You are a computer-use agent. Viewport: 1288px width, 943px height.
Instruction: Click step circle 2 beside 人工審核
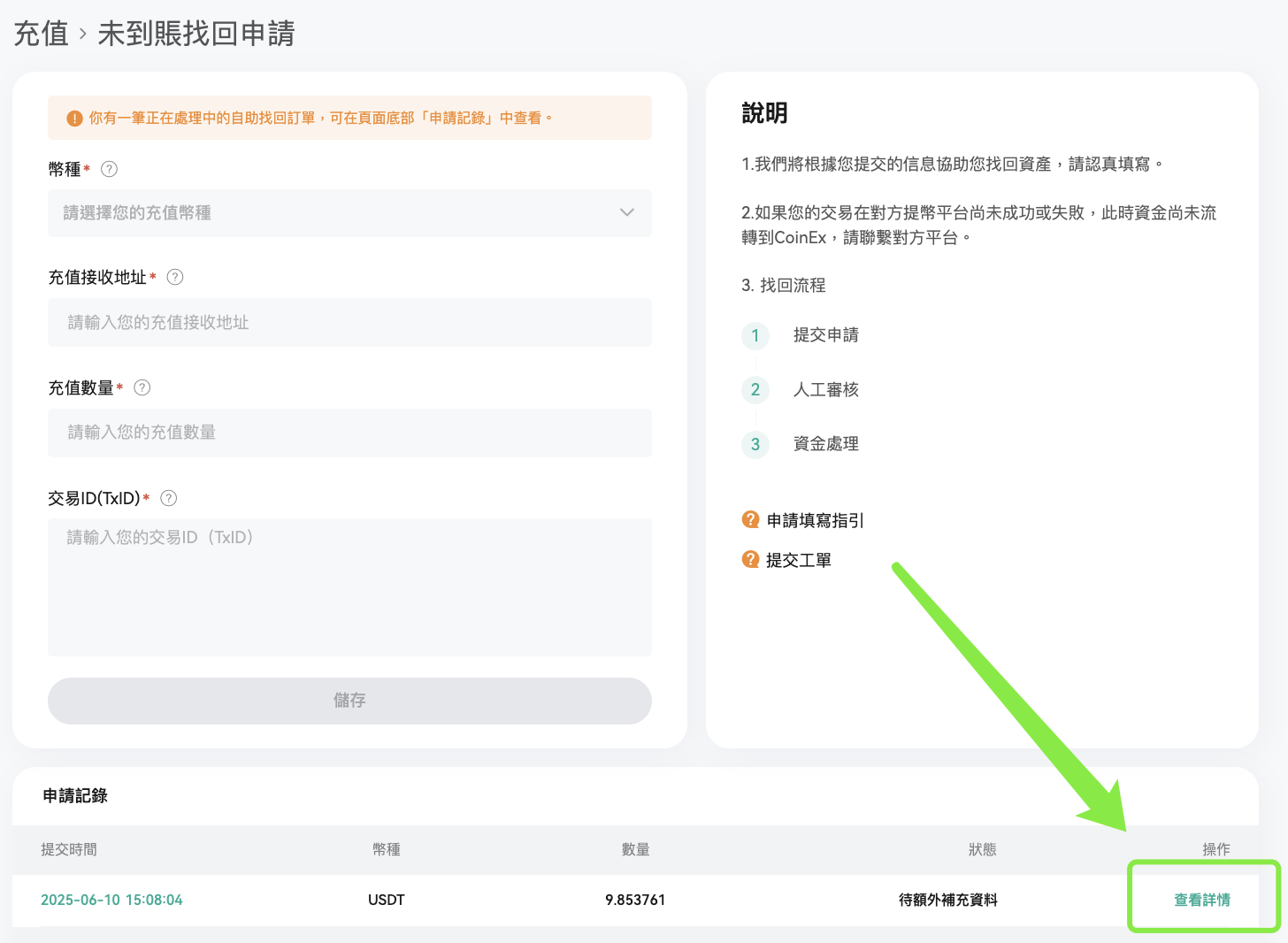coord(755,390)
